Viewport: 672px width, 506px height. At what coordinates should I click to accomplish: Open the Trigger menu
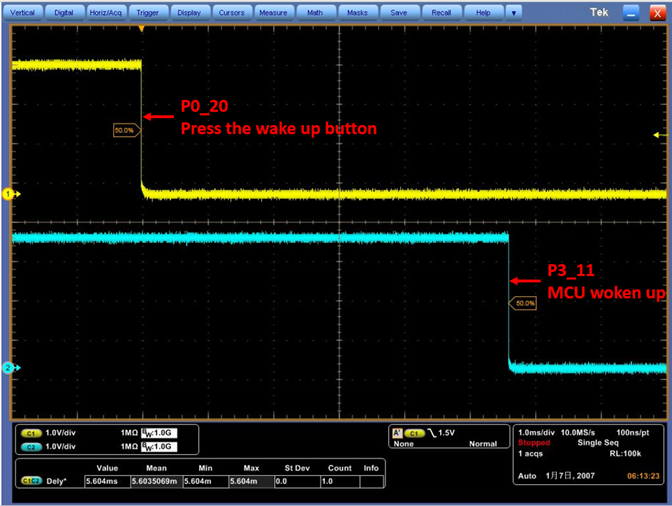click(147, 13)
